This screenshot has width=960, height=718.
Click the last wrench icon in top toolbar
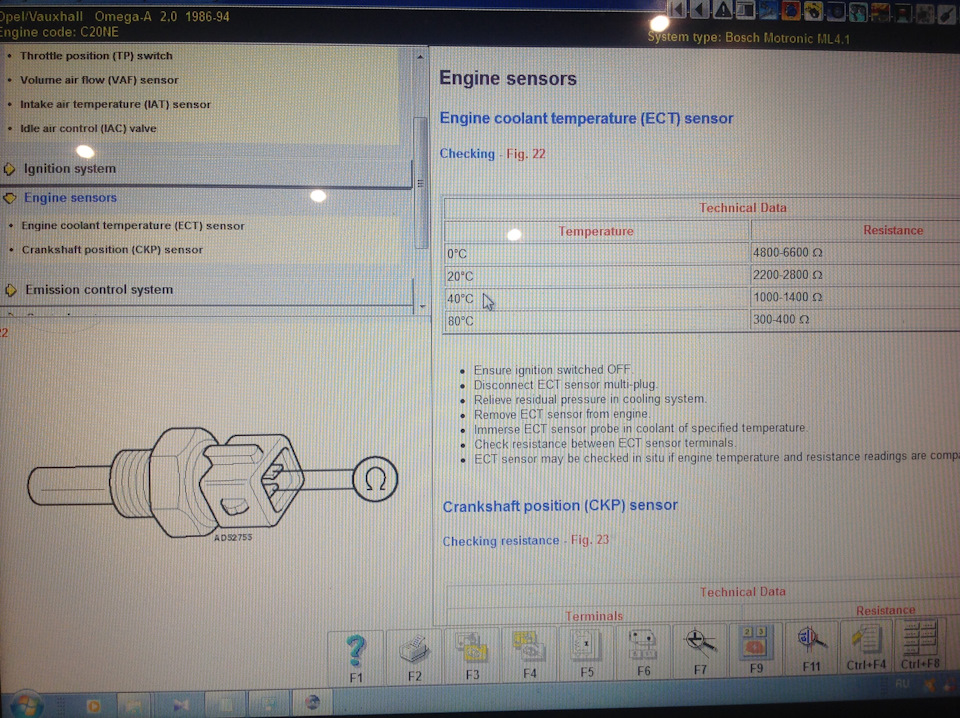pyautogui.click(x=948, y=12)
